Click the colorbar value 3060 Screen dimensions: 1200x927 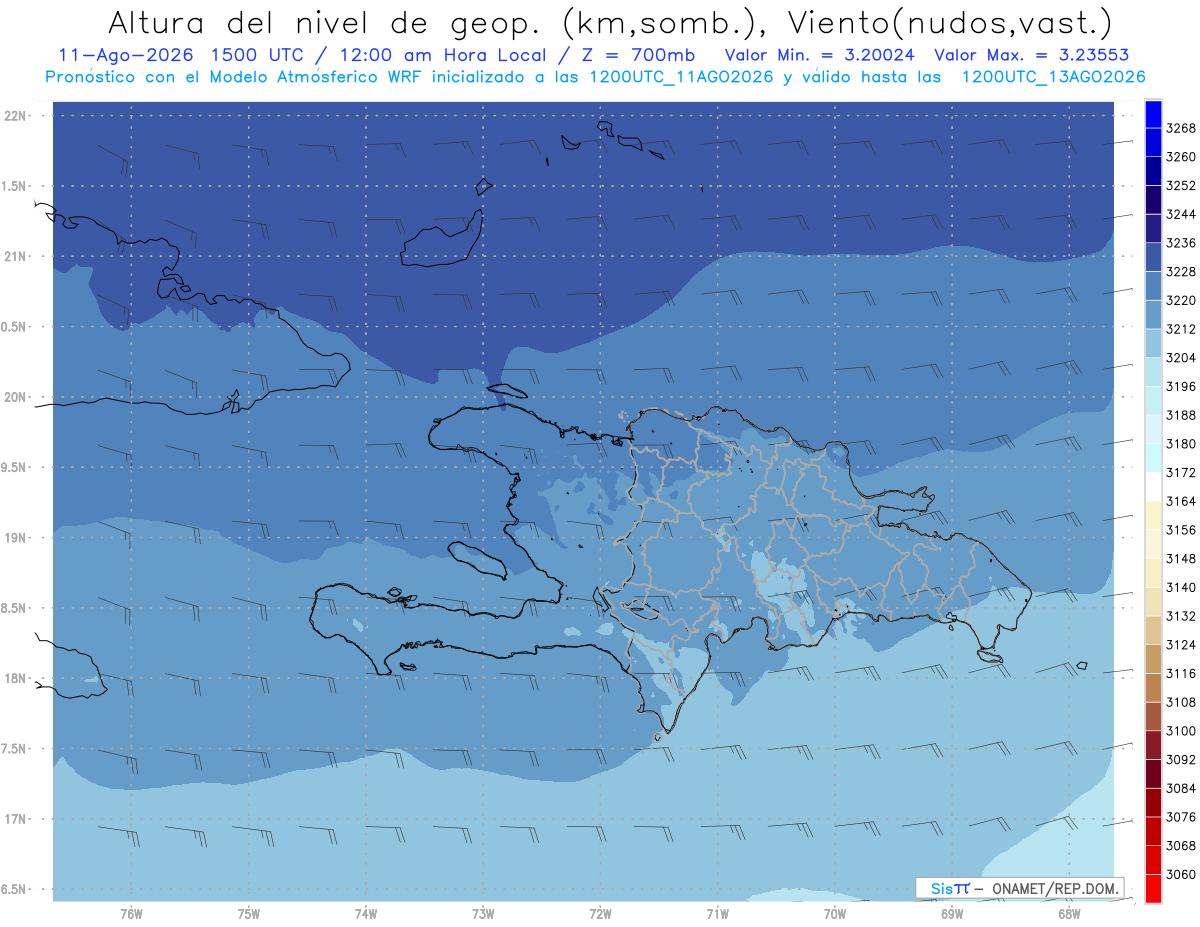(1181, 874)
